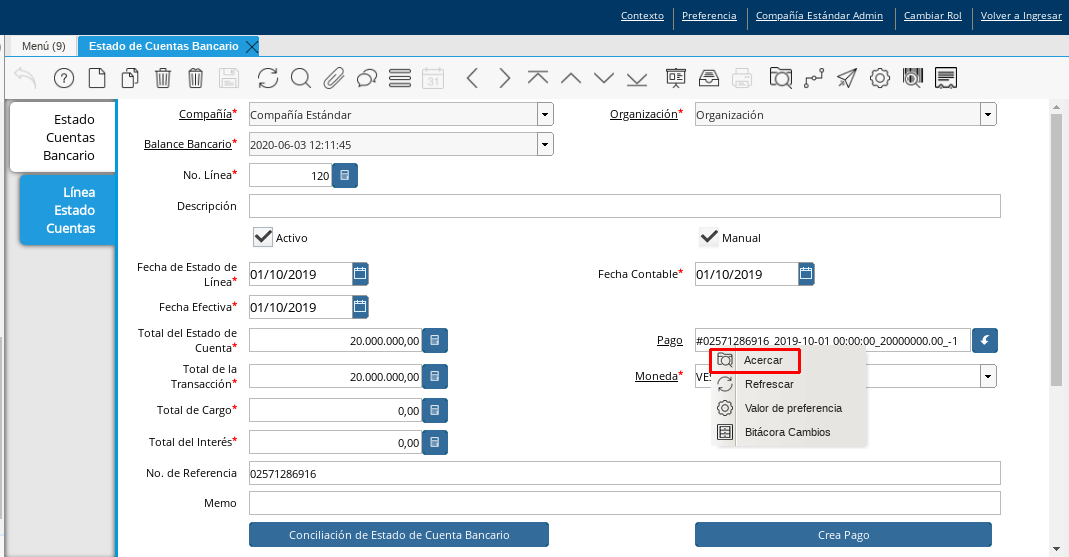Open the search magnifier in the toolbar
This screenshot has height=557, width=1069.
pyautogui.click(x=301, y=78)
